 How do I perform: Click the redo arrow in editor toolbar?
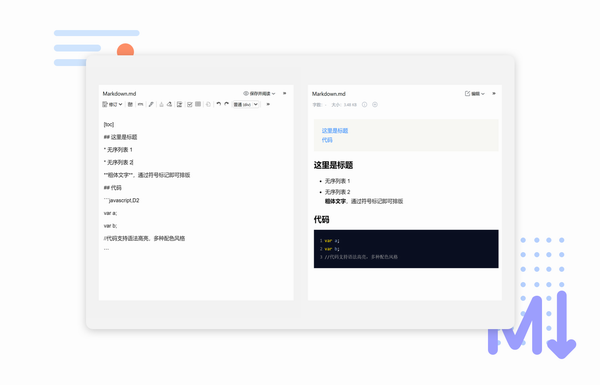227,104
